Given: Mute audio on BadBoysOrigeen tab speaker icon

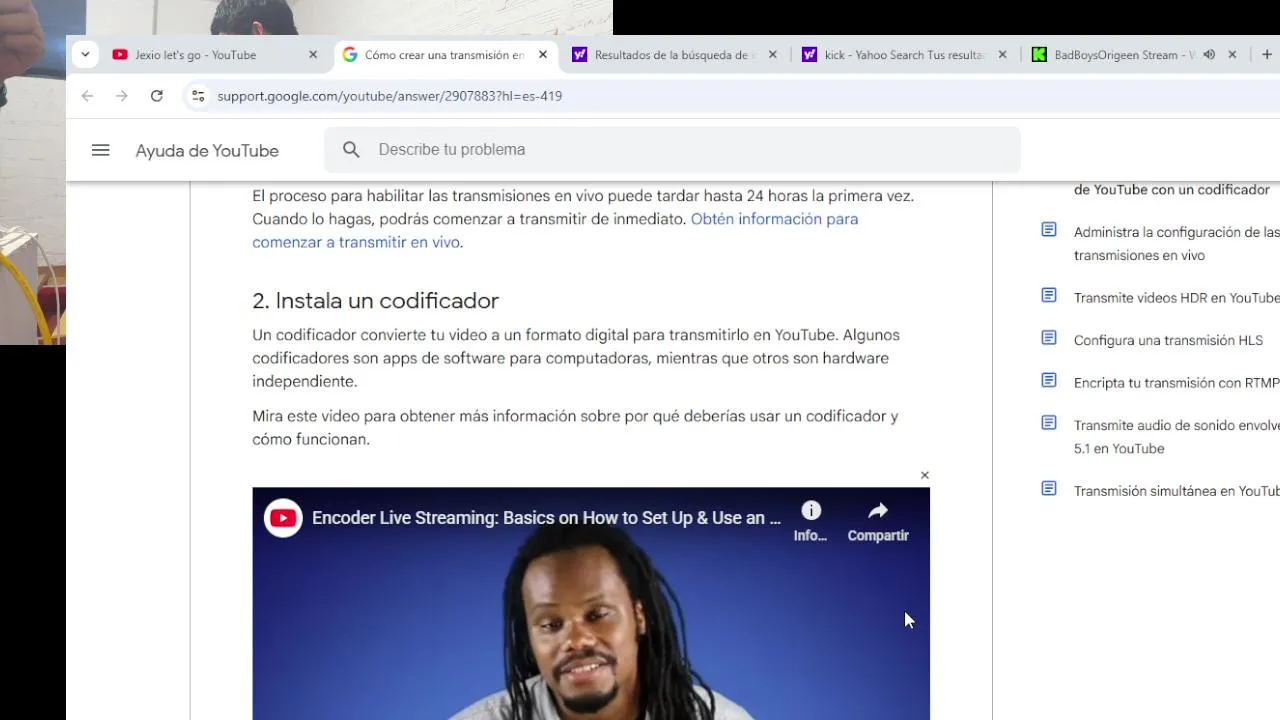Looking at the screenshot, I should pyautogui.click(x=1209, y=55).
